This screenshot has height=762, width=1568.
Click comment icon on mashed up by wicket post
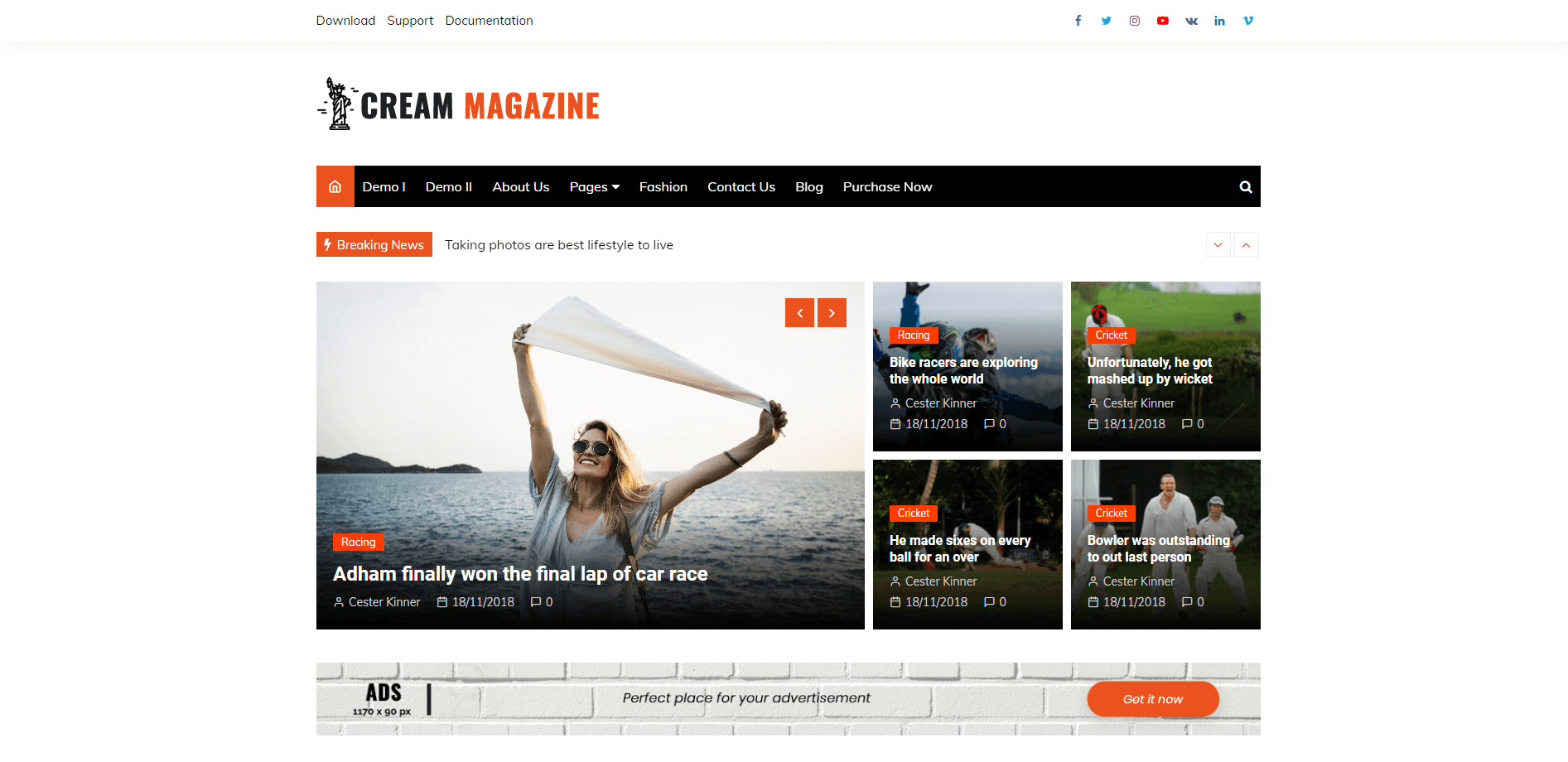tap(1187, 424)
